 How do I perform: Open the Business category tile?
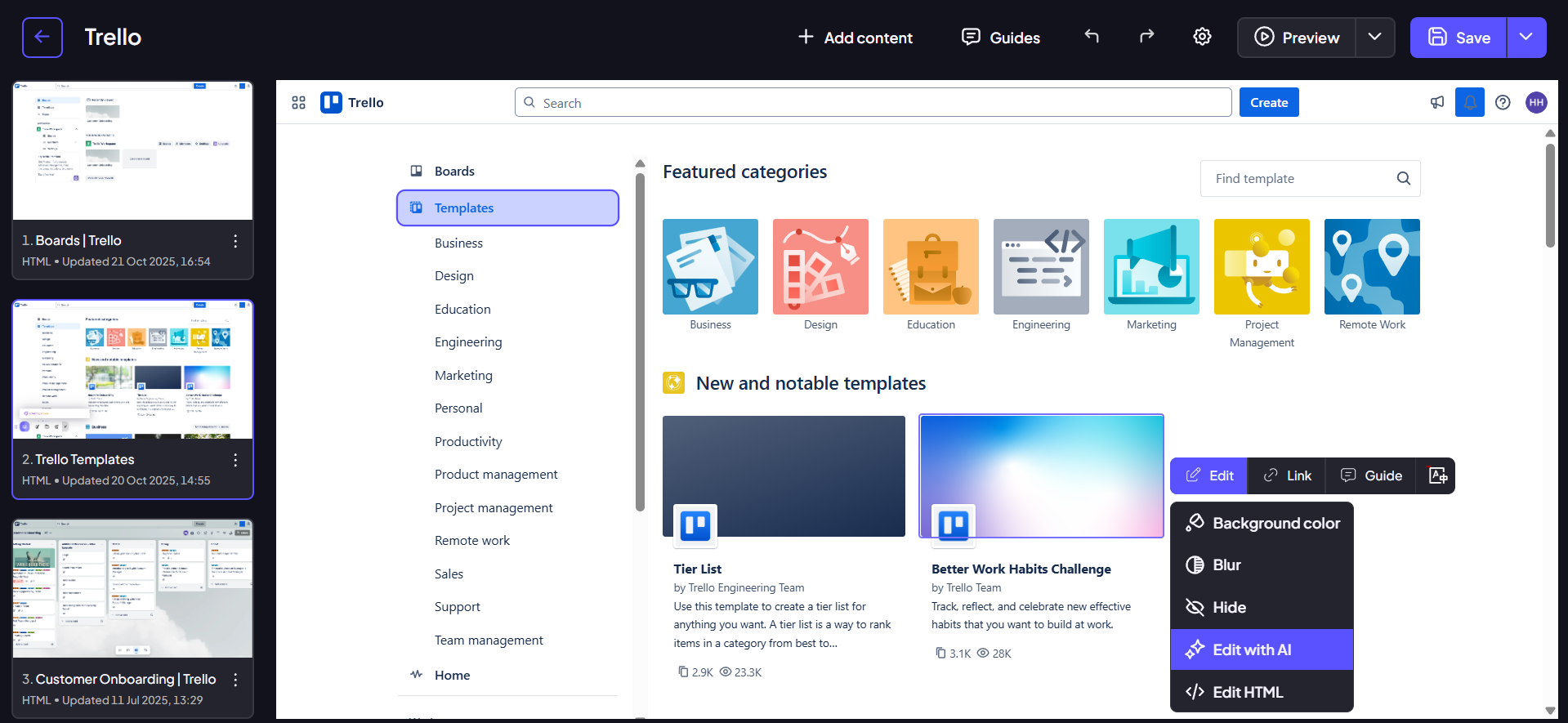click(710, 266)
